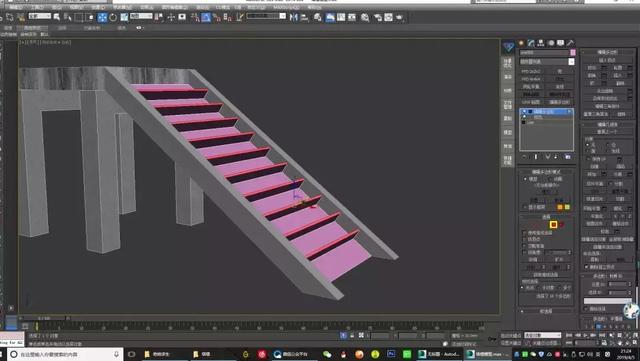This screenshot has height=361, width=640.
Task: Enable 使用堆栈选择 checkbox in Selection rollout
Action: tap(524, 233)
